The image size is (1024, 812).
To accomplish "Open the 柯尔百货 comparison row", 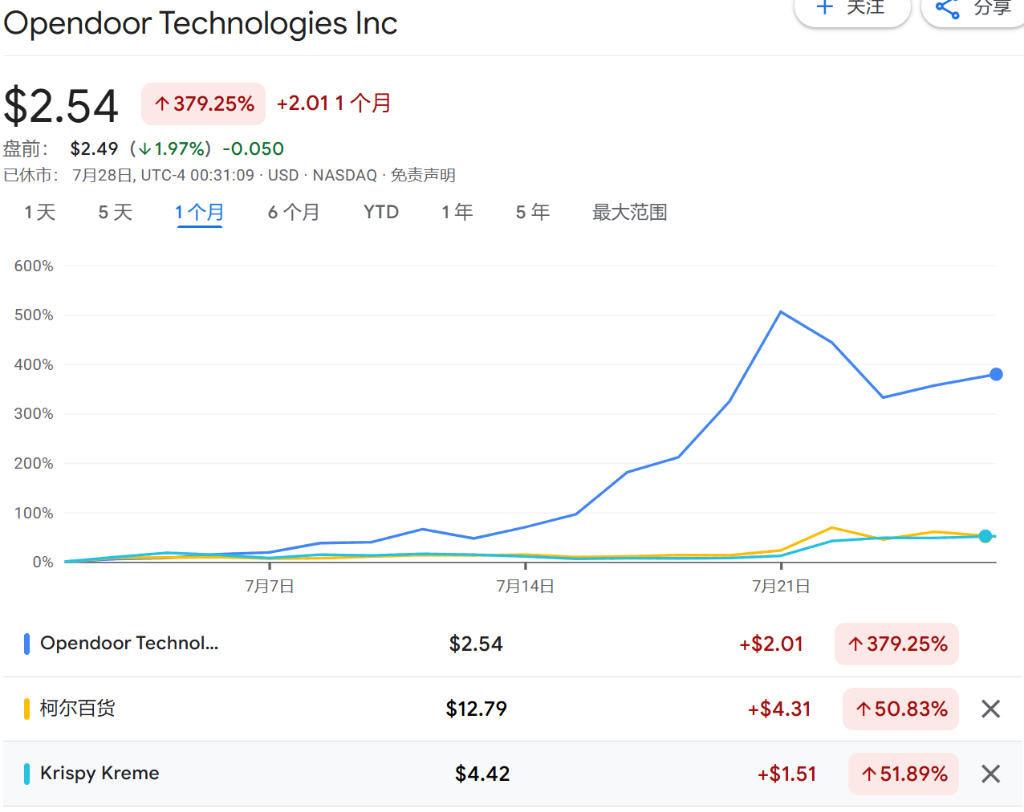I will click(77, 709).
